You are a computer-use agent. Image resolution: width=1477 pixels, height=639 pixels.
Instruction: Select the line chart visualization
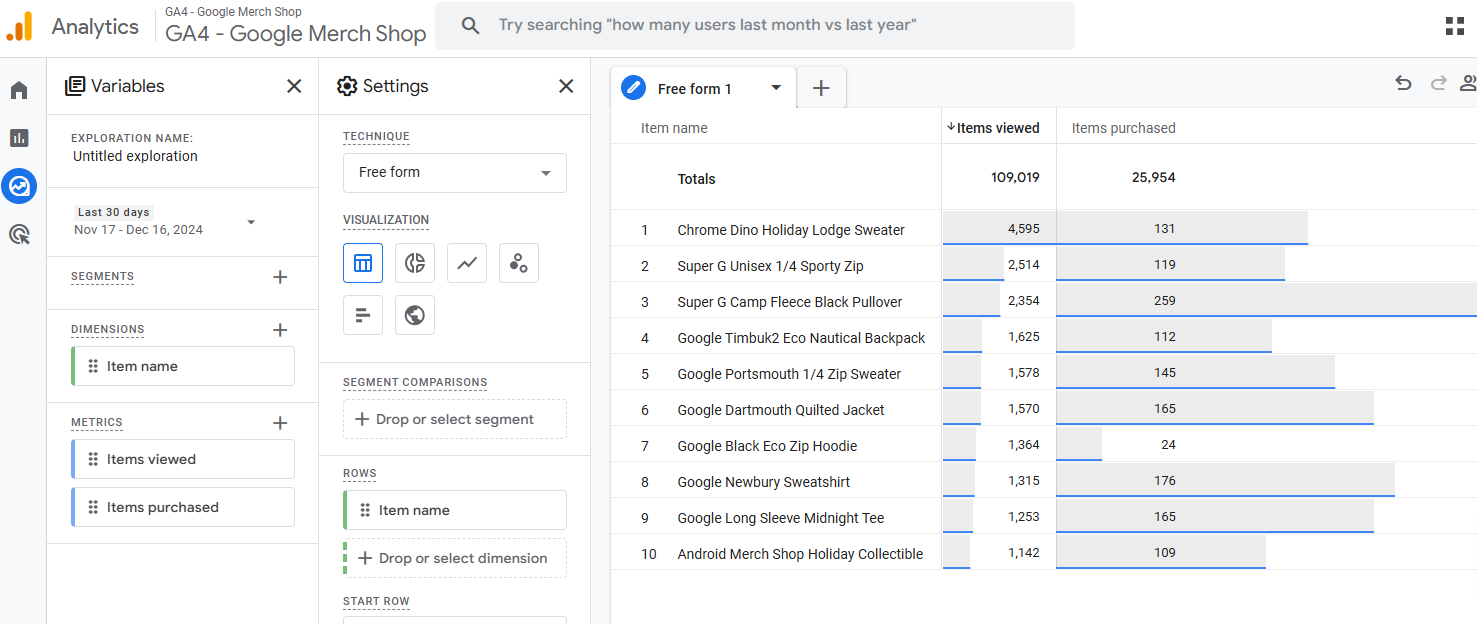click(x=467, y=263)
